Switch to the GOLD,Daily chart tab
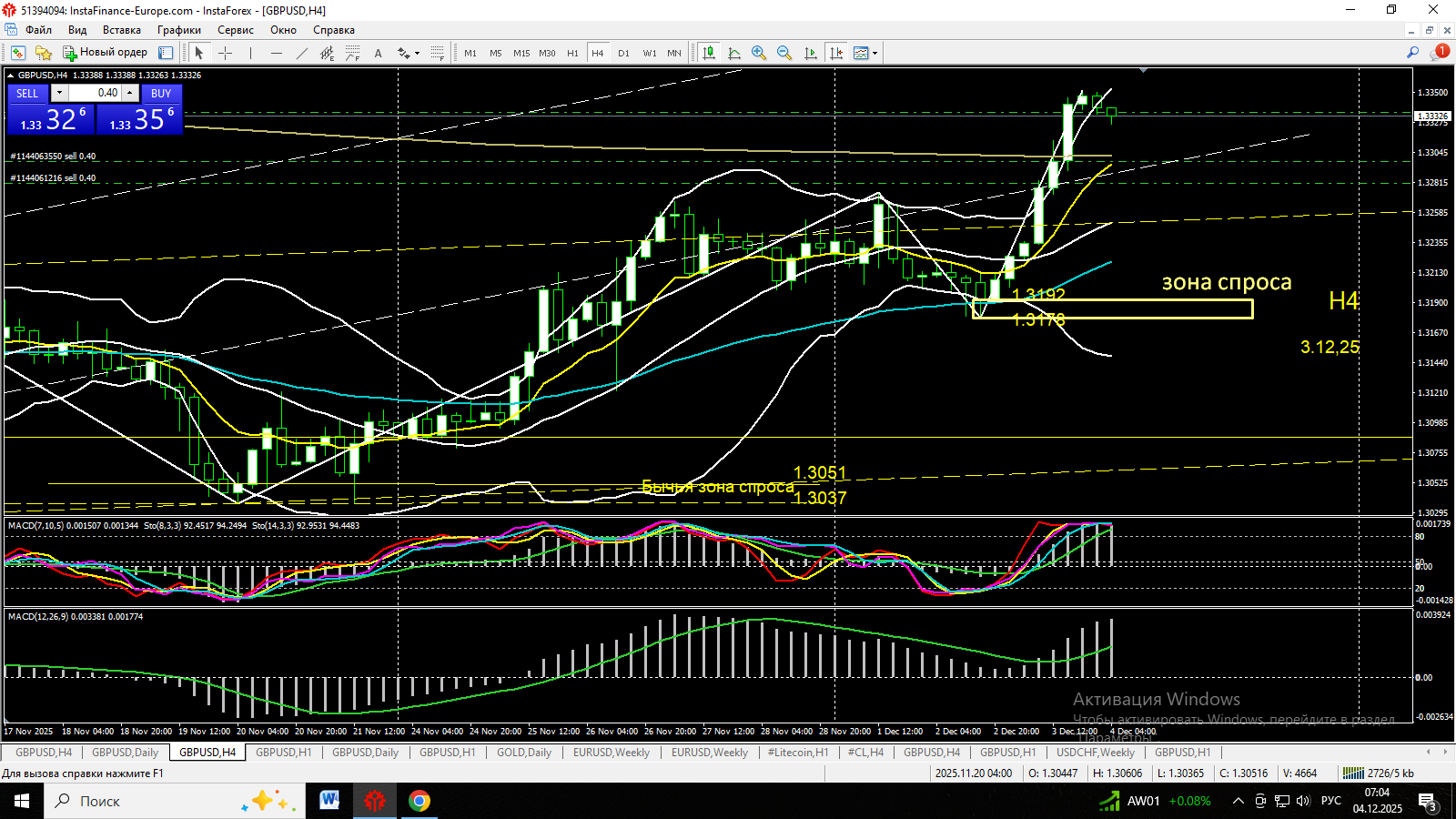Image resolution: width=1456 pixels, height=819 pixels. [x=524, y=753]
